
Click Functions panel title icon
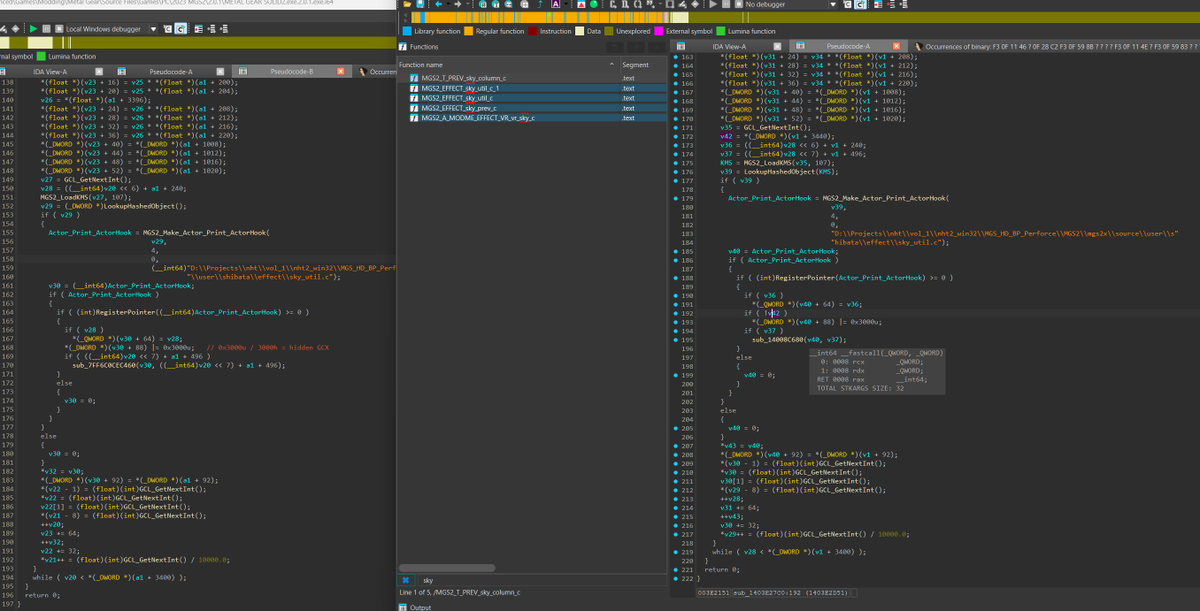403,46
